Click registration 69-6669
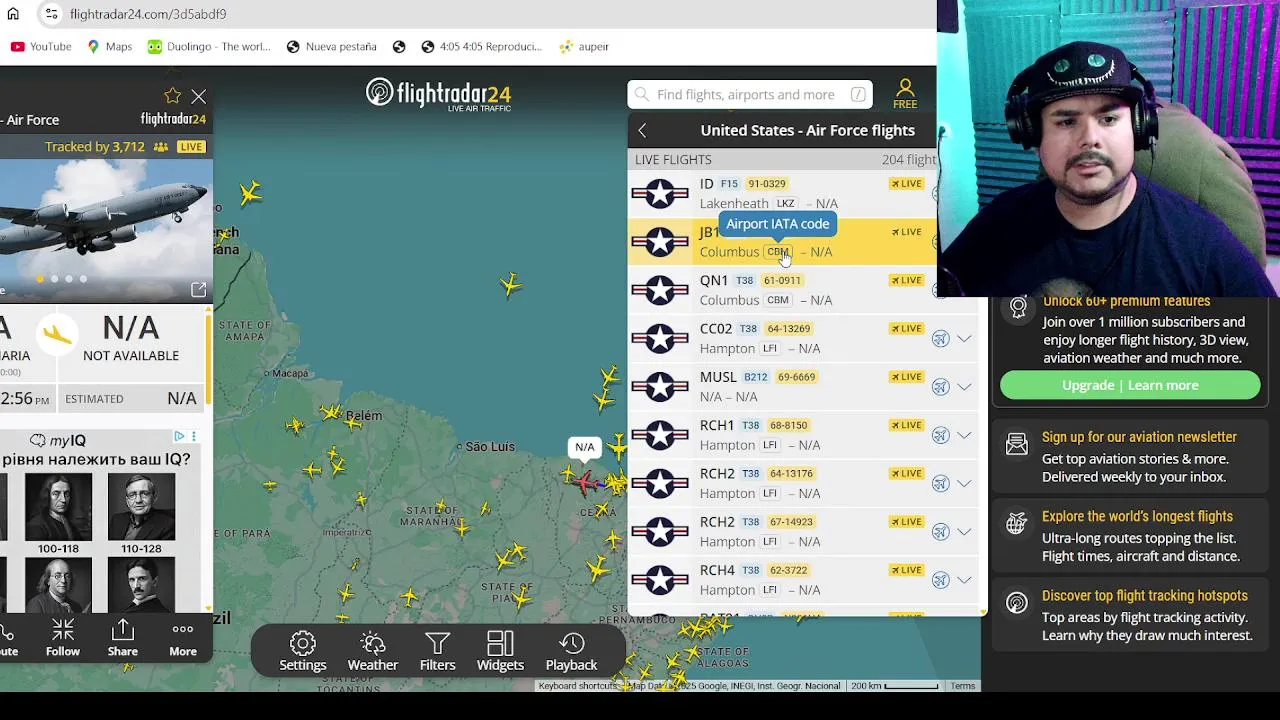The width and height of the screenshot is (1280, 720). pyautogui.click(x=797, y=377)
